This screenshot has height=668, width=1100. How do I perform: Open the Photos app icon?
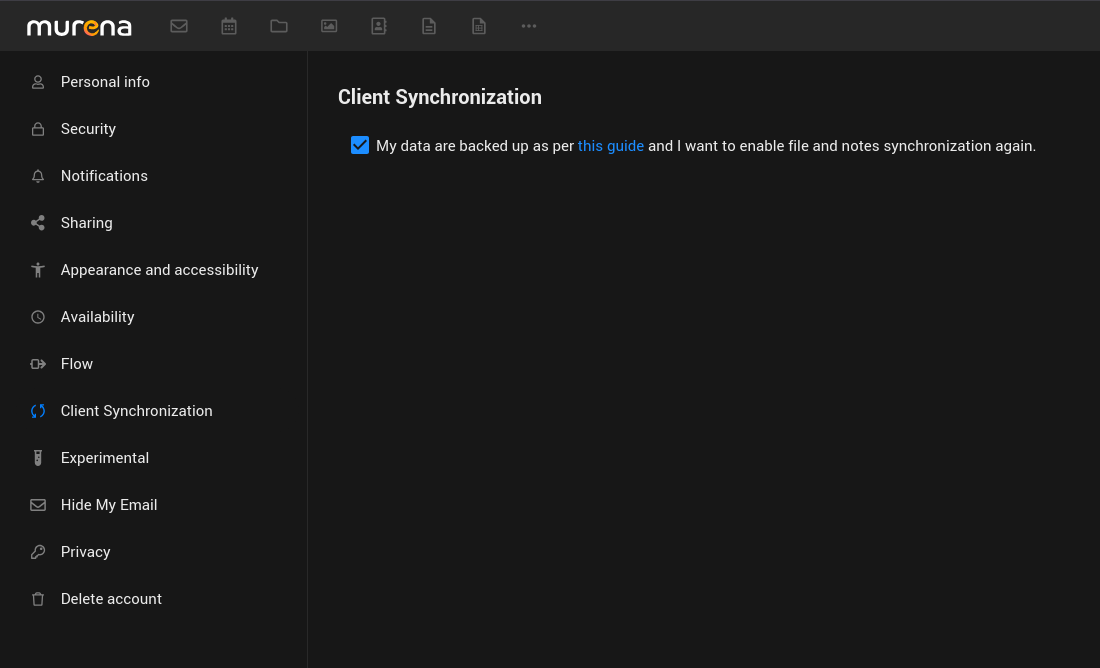click(x=329, y=26)
